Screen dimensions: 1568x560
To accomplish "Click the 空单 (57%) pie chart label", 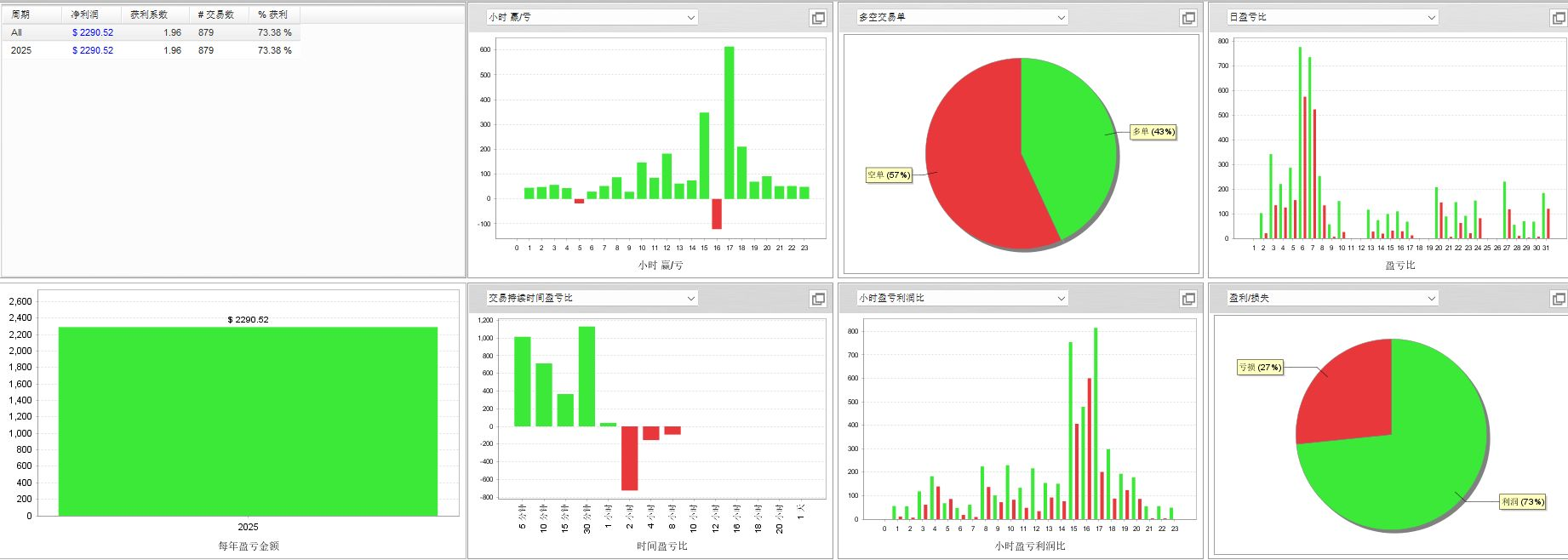I will [889, 175].
